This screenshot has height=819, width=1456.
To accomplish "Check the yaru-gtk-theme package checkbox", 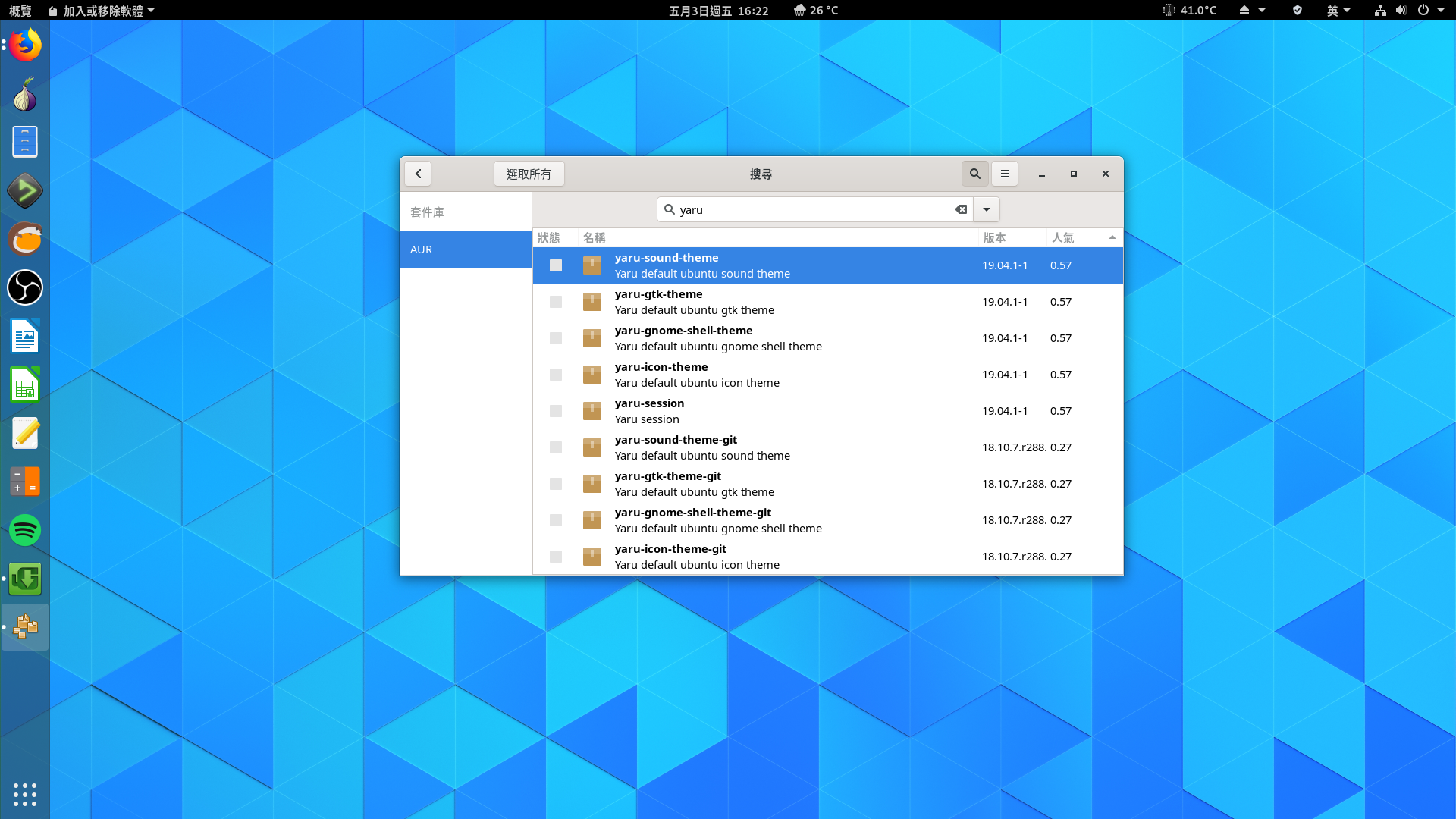I will point(556,301).
